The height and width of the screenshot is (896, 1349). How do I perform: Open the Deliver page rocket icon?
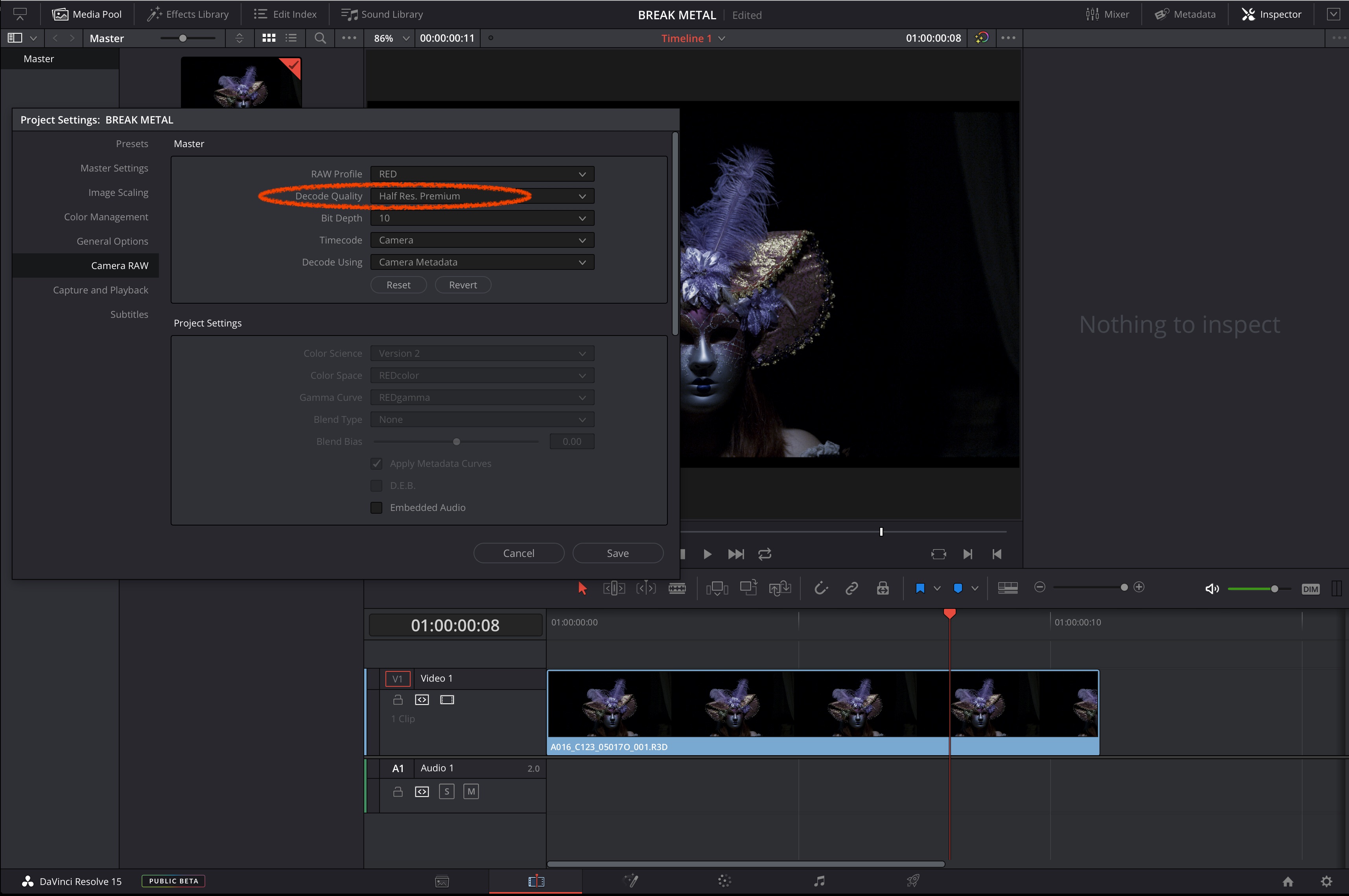pos(913,881)
